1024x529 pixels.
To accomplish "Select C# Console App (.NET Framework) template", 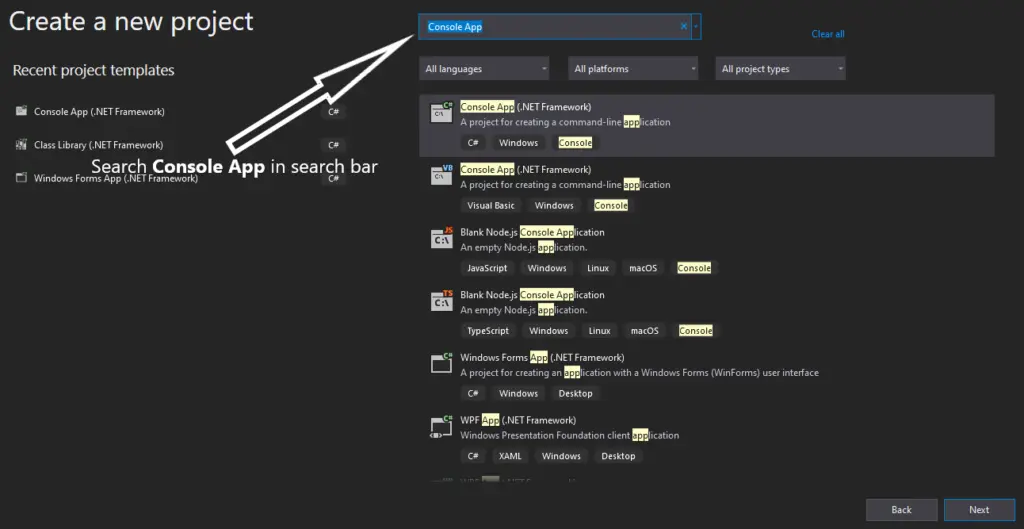I will point(707,125).
